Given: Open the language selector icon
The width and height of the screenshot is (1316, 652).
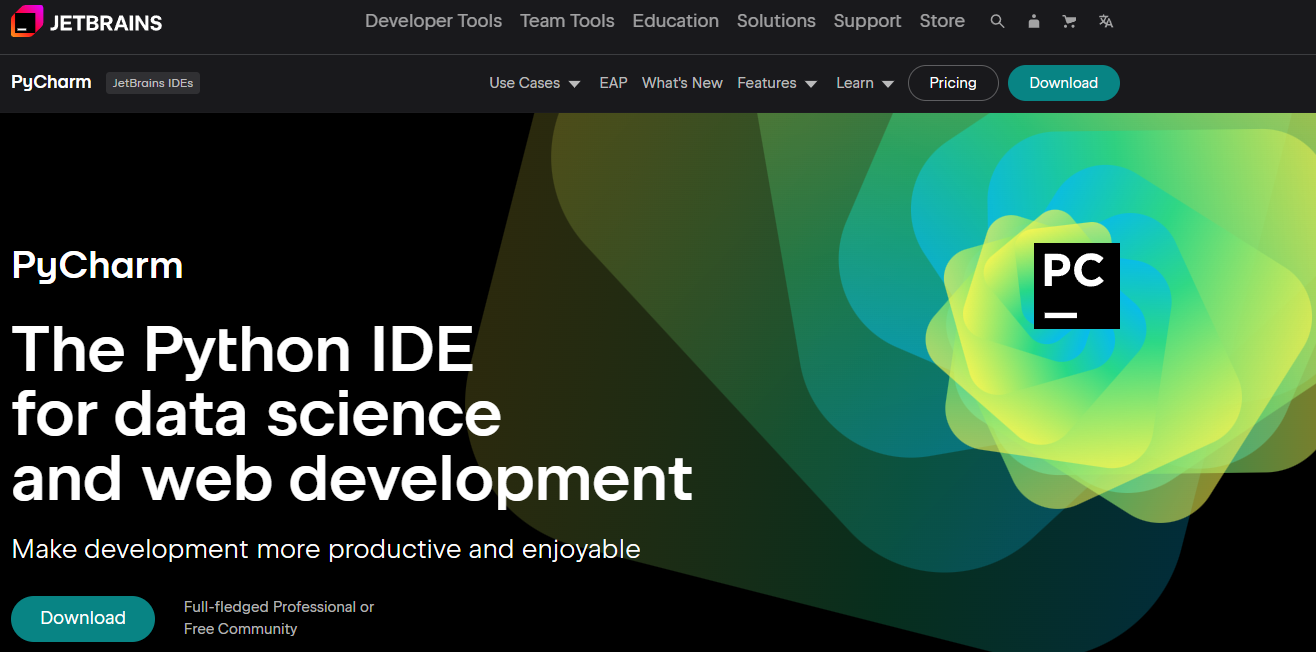Looking at the screenshot, I should (x=1105, y=21).
